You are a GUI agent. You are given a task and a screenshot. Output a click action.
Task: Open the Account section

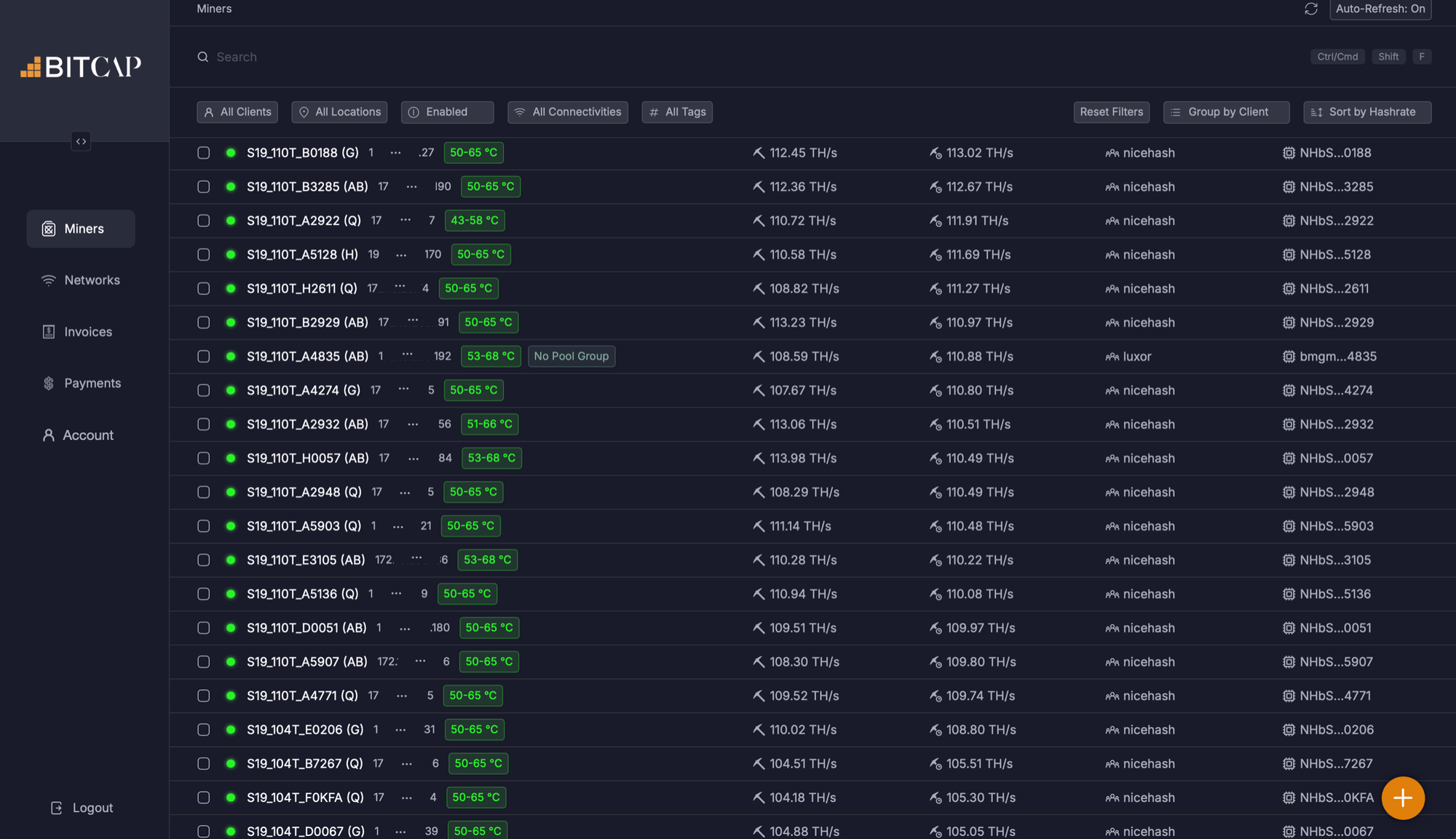click(x=81, y=434)
